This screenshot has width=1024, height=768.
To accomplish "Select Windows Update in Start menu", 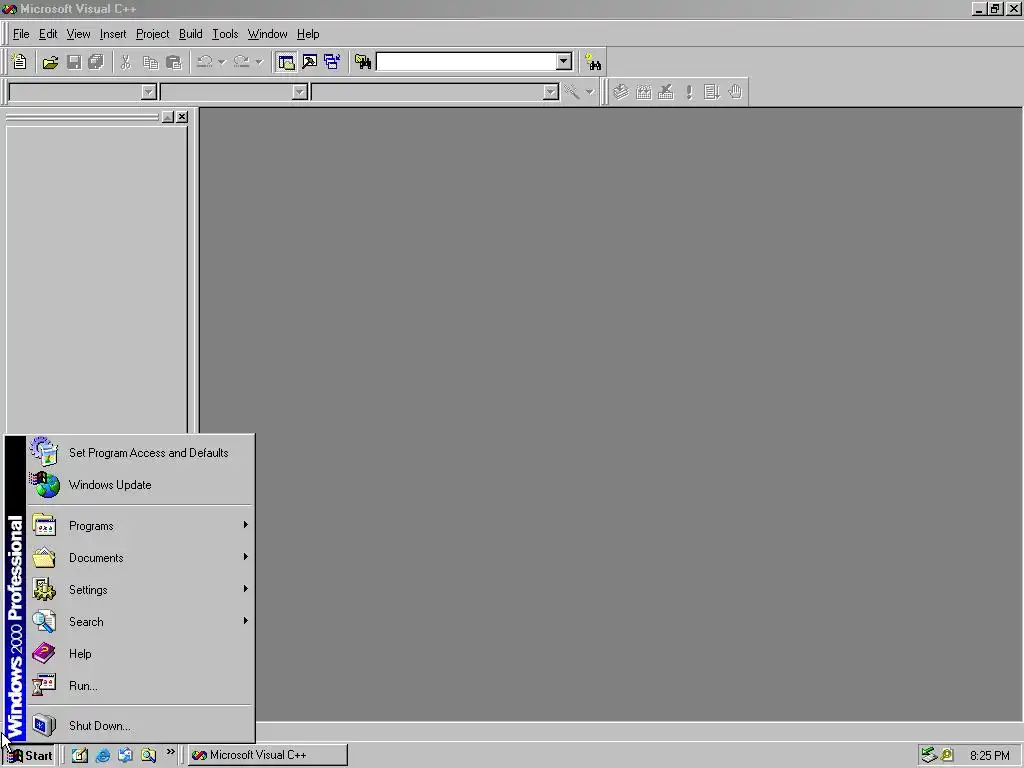I will (x=140, y=485).
